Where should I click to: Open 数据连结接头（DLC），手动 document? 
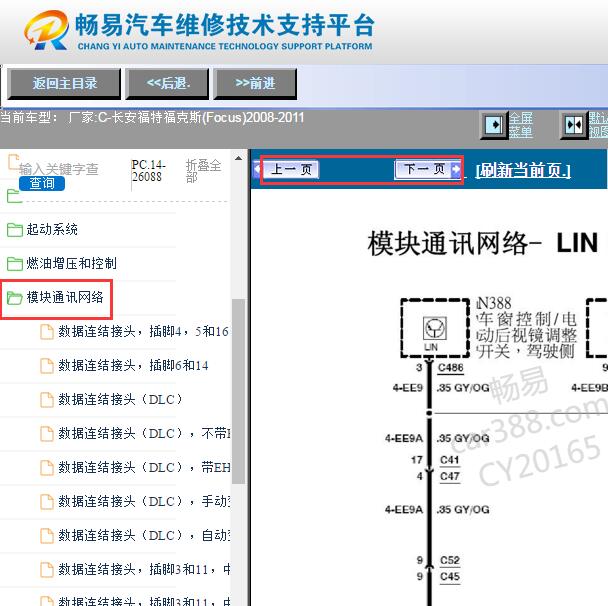pos(144,501)
